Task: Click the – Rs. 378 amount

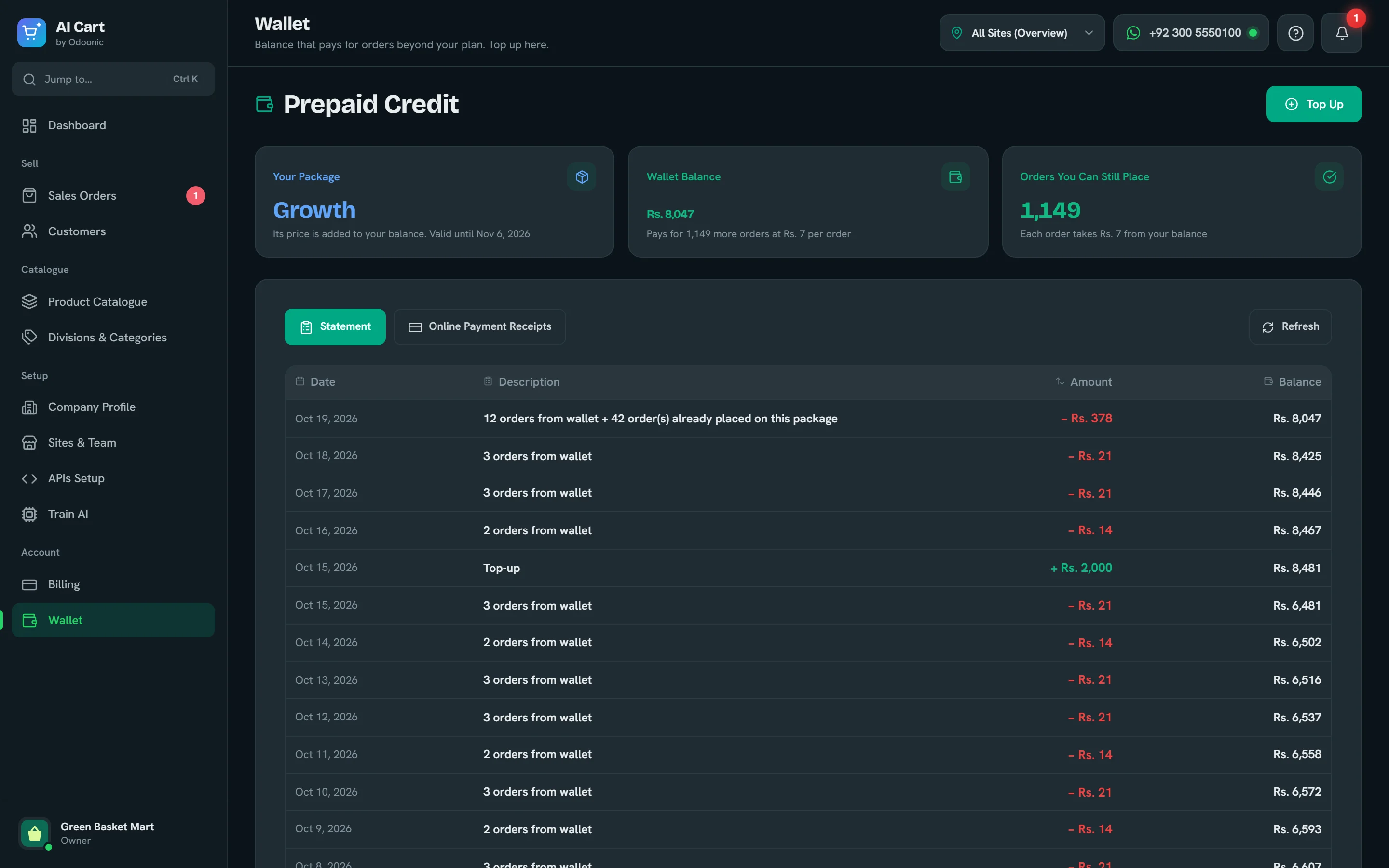Action: point(1087,419)
